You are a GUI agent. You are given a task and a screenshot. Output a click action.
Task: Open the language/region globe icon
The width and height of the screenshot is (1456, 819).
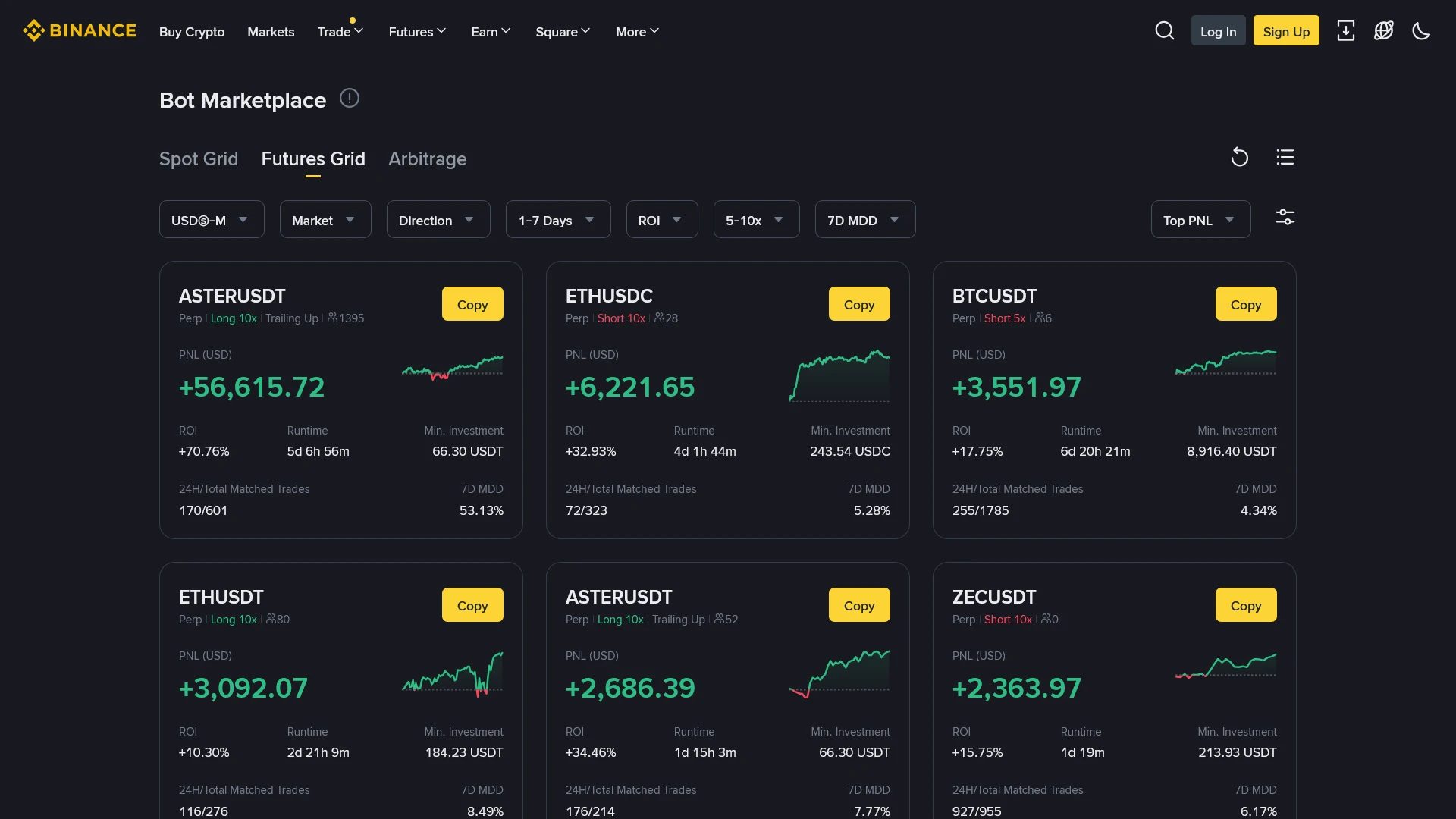point(1384,30)
